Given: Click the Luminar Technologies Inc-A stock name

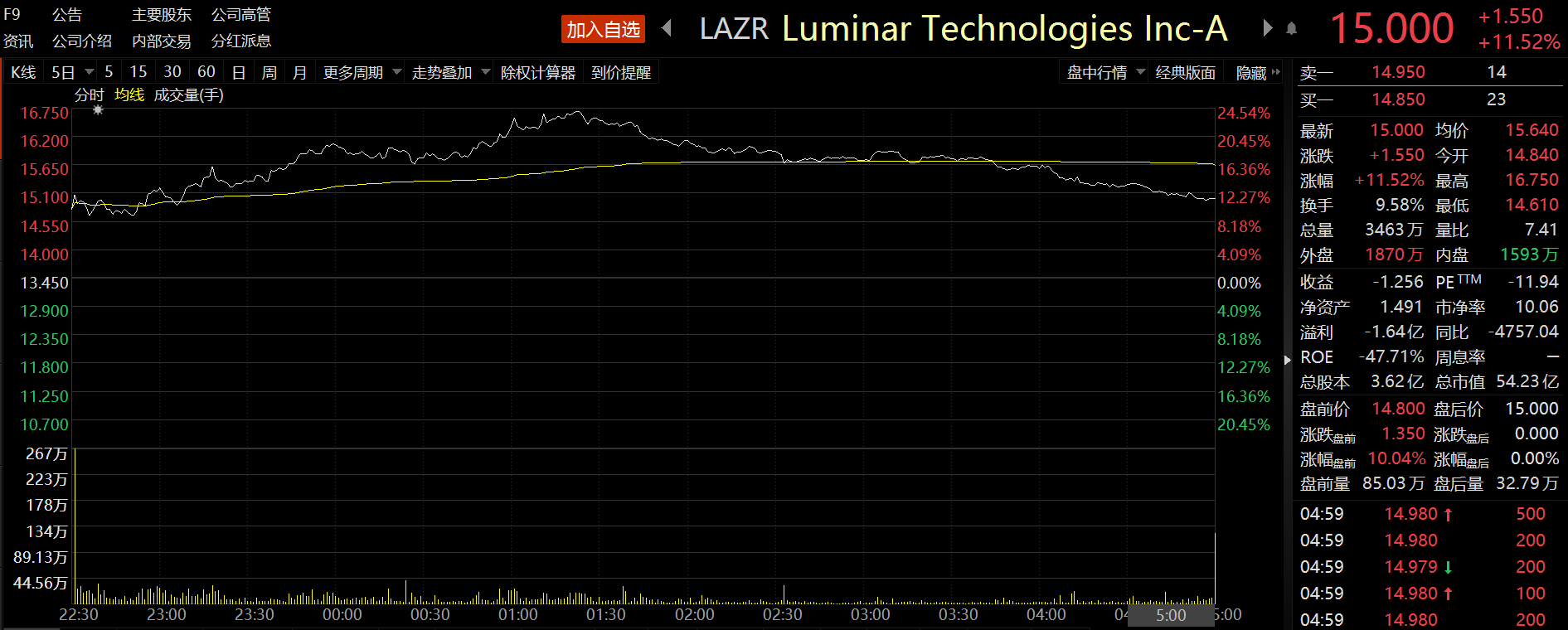Looking at the screenshot, I should pos(1005,29).
